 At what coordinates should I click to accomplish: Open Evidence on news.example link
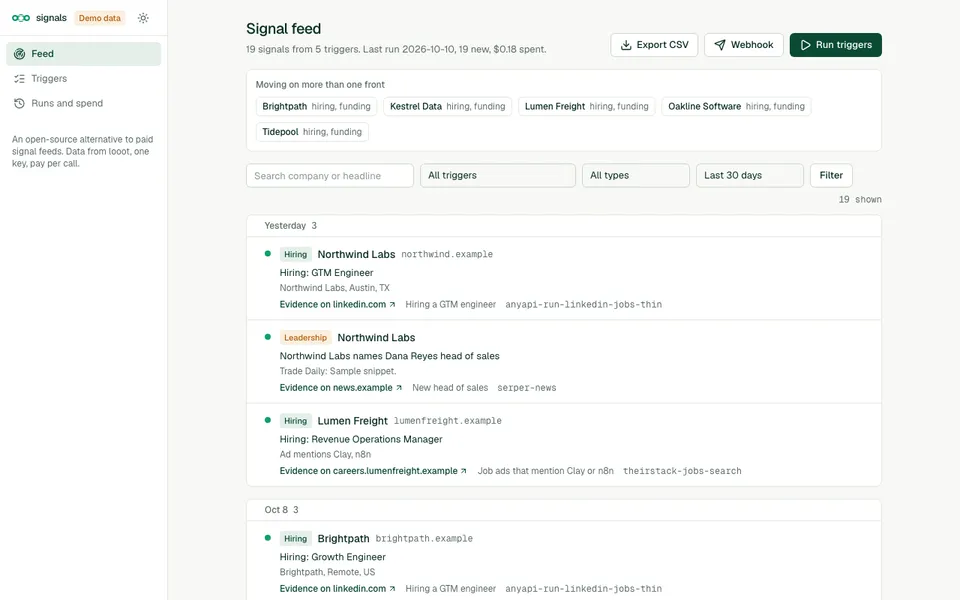[x=340, y=388]
